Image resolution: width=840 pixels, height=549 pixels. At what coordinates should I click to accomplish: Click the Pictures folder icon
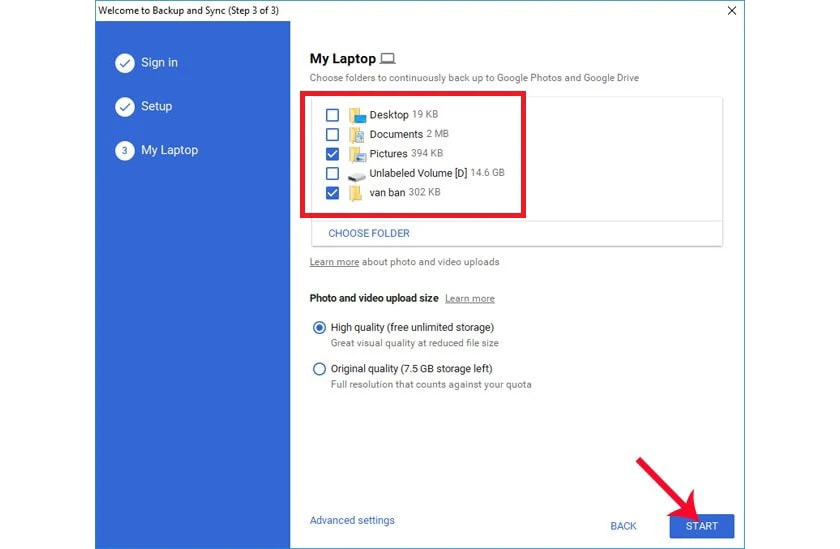point(357,154)
